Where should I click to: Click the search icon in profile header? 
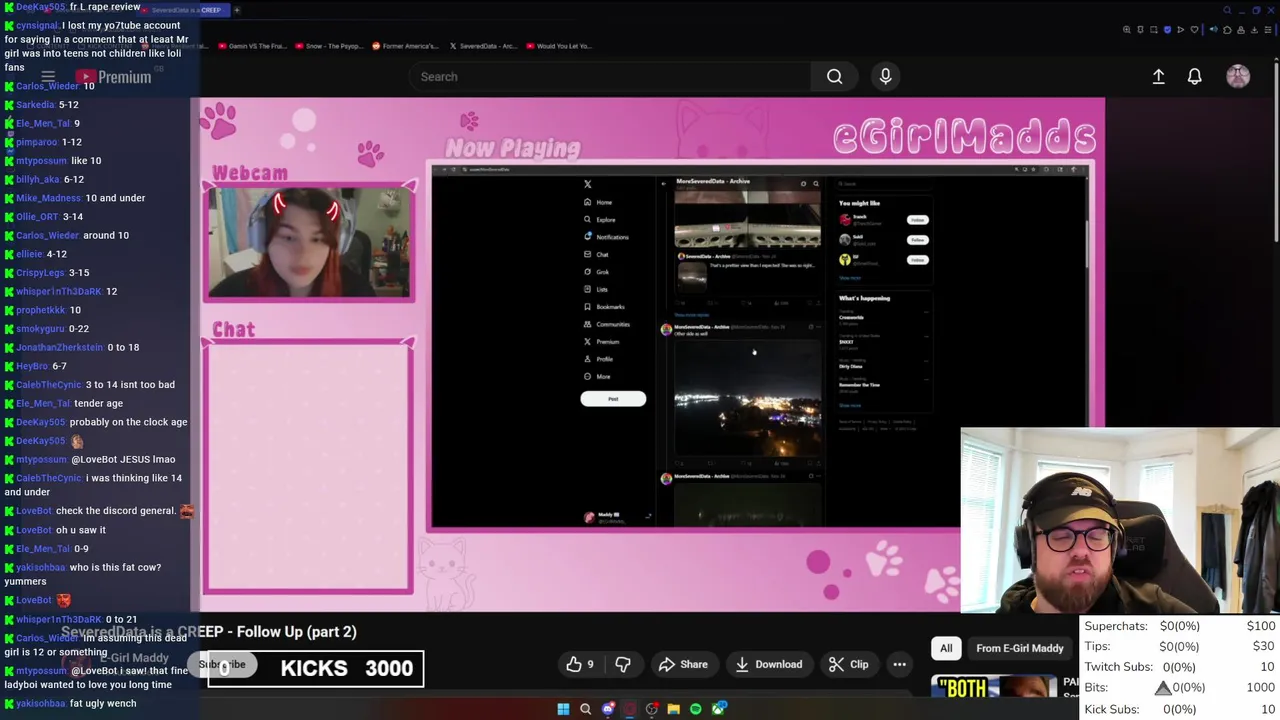pyautogui.click(x=816, y=184)
